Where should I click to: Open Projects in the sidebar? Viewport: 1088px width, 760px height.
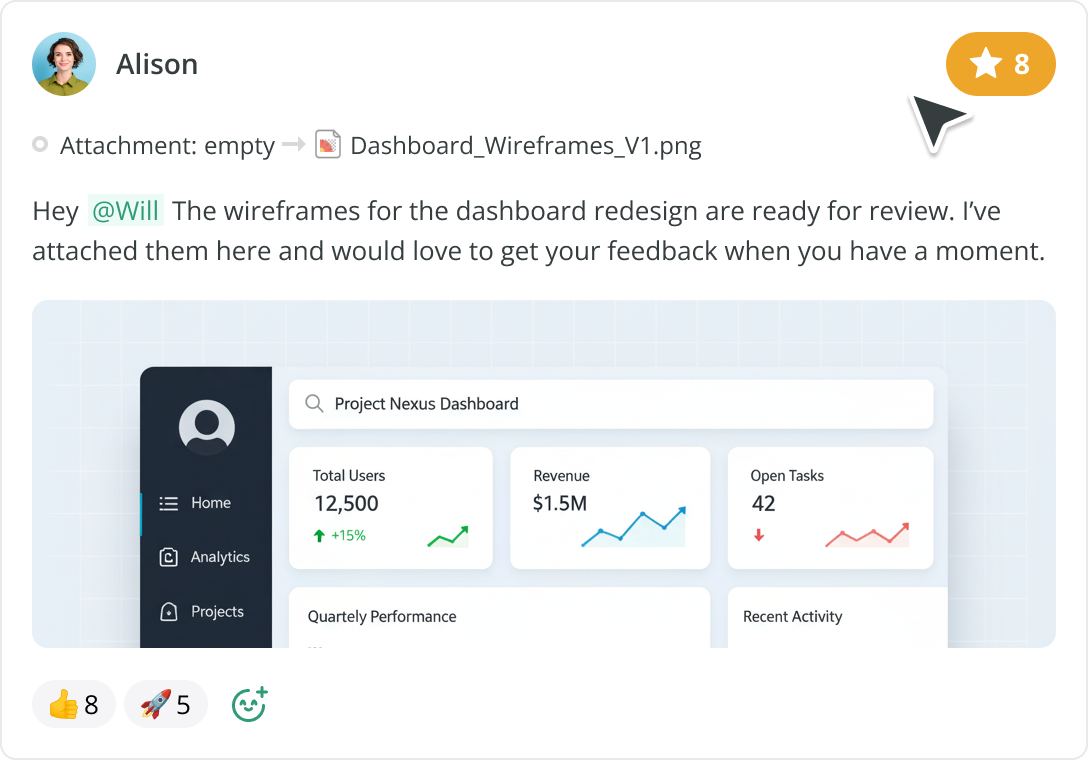click(x=216, y=611)
